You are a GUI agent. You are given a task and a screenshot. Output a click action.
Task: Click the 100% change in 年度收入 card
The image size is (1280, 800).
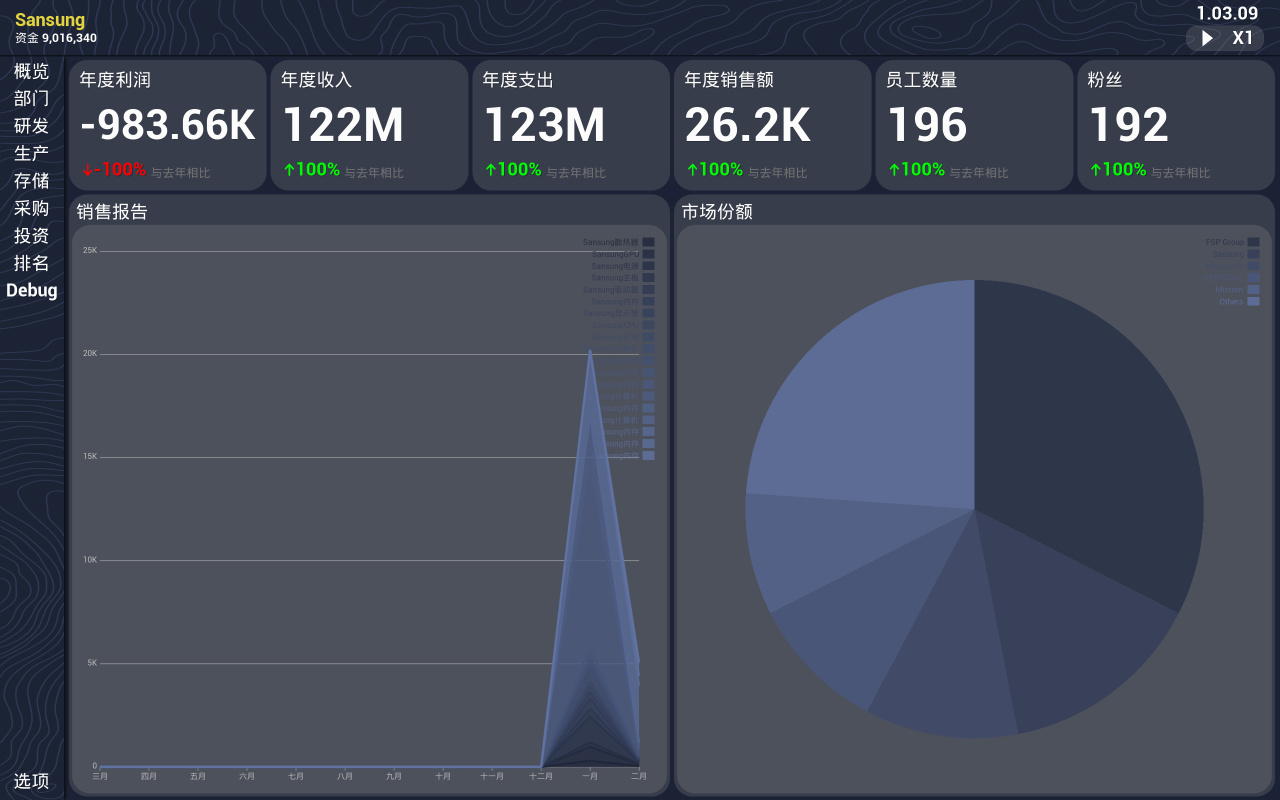click(x=318, y=170)
